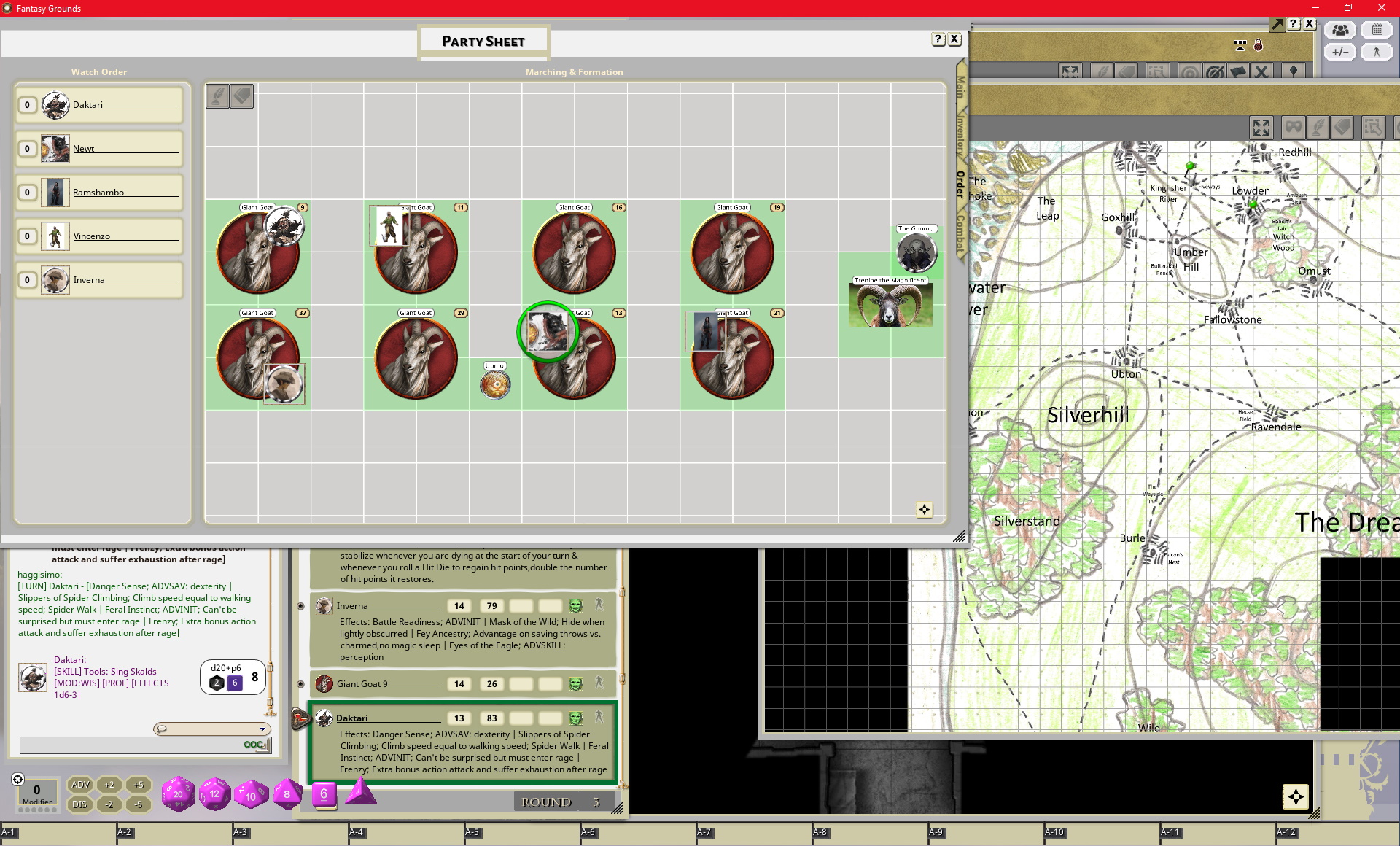This screenshot has width=1400, height=846.
Task: Roll the purple d12 die
Action: pos(215,793)
